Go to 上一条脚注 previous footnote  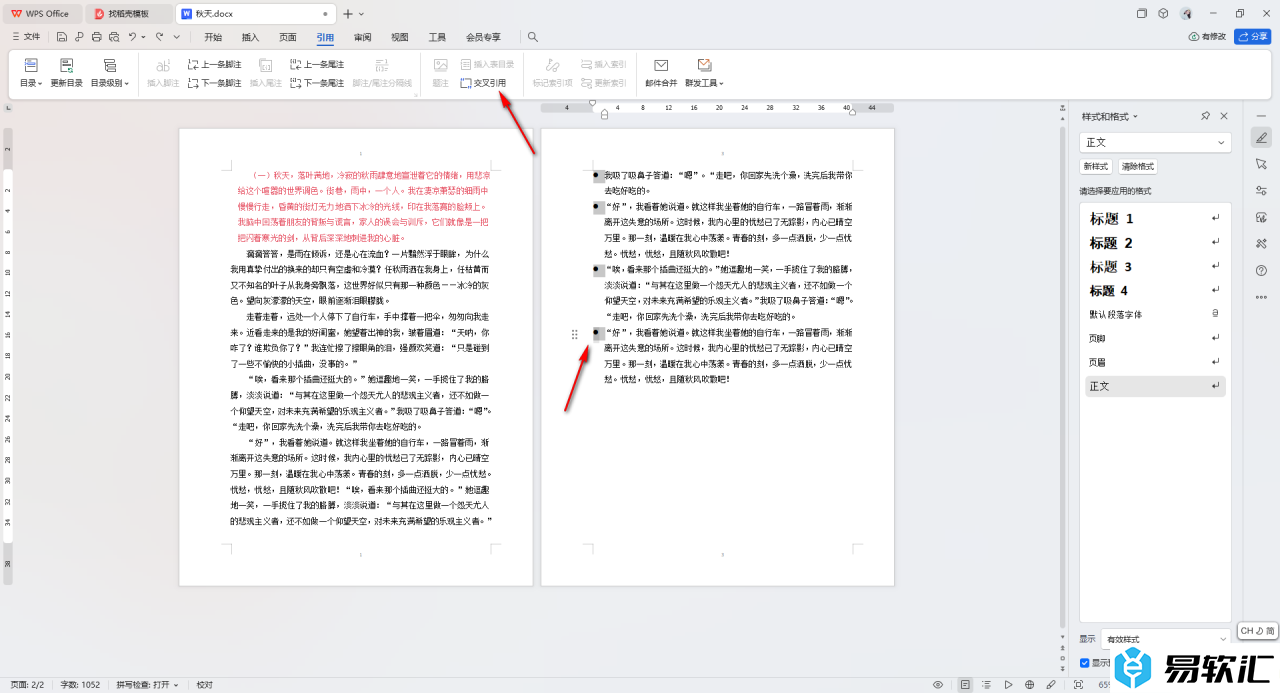point(215,64)
